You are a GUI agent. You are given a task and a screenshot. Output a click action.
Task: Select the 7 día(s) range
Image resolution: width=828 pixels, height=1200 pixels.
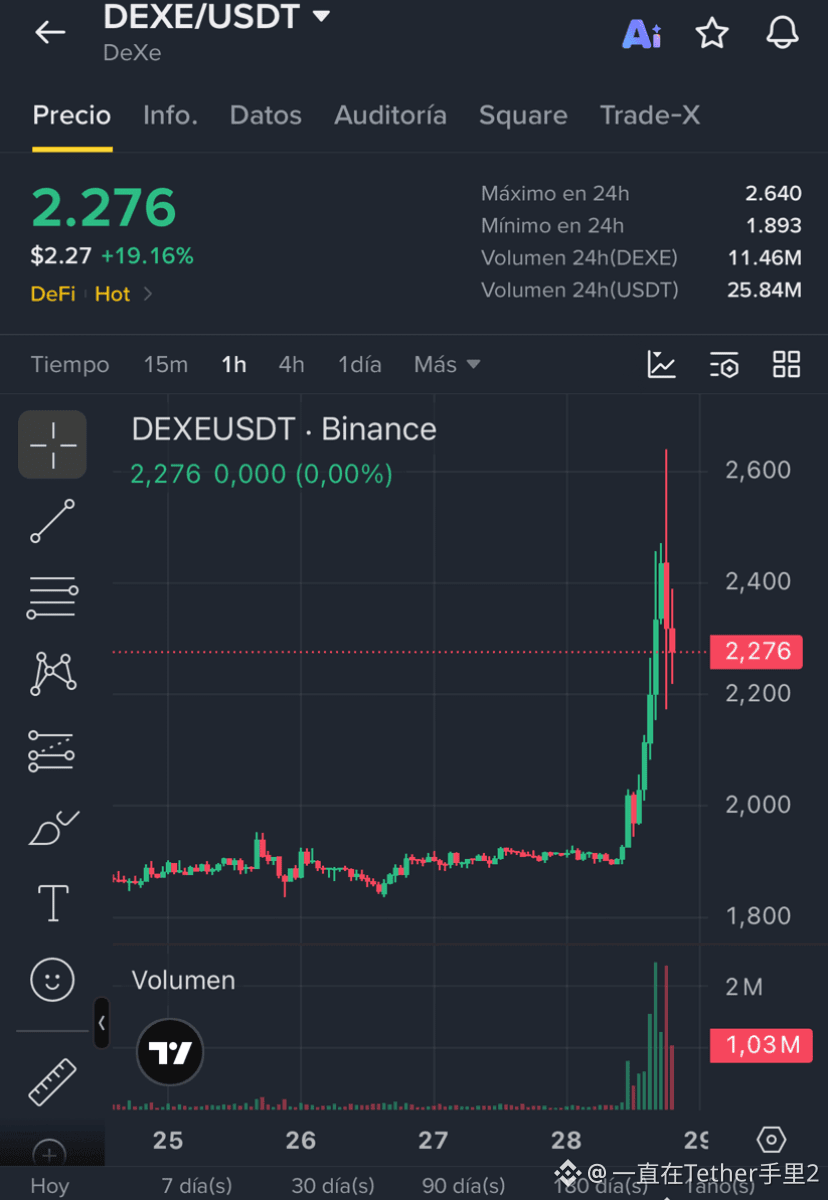tap(197, 1186)
